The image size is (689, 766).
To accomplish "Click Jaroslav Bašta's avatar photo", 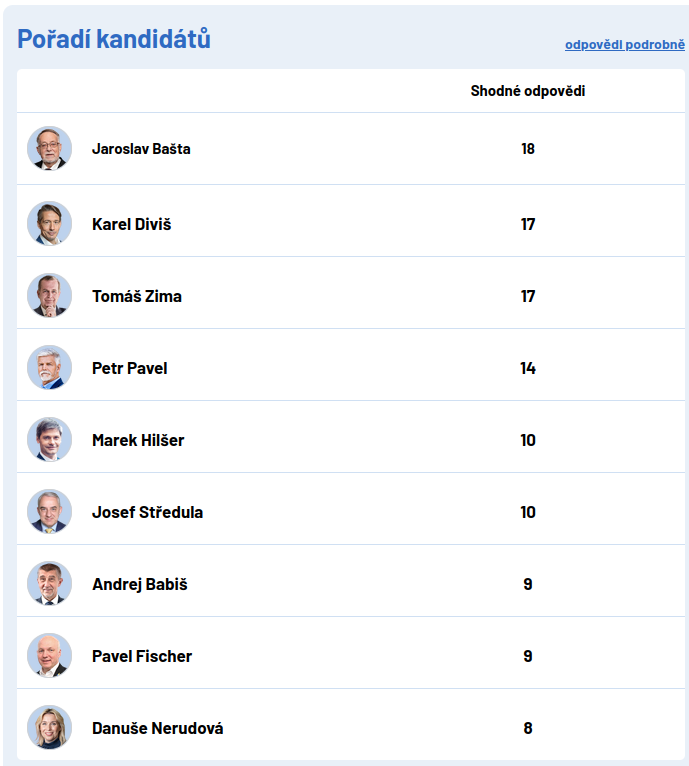I will point(49,149).
